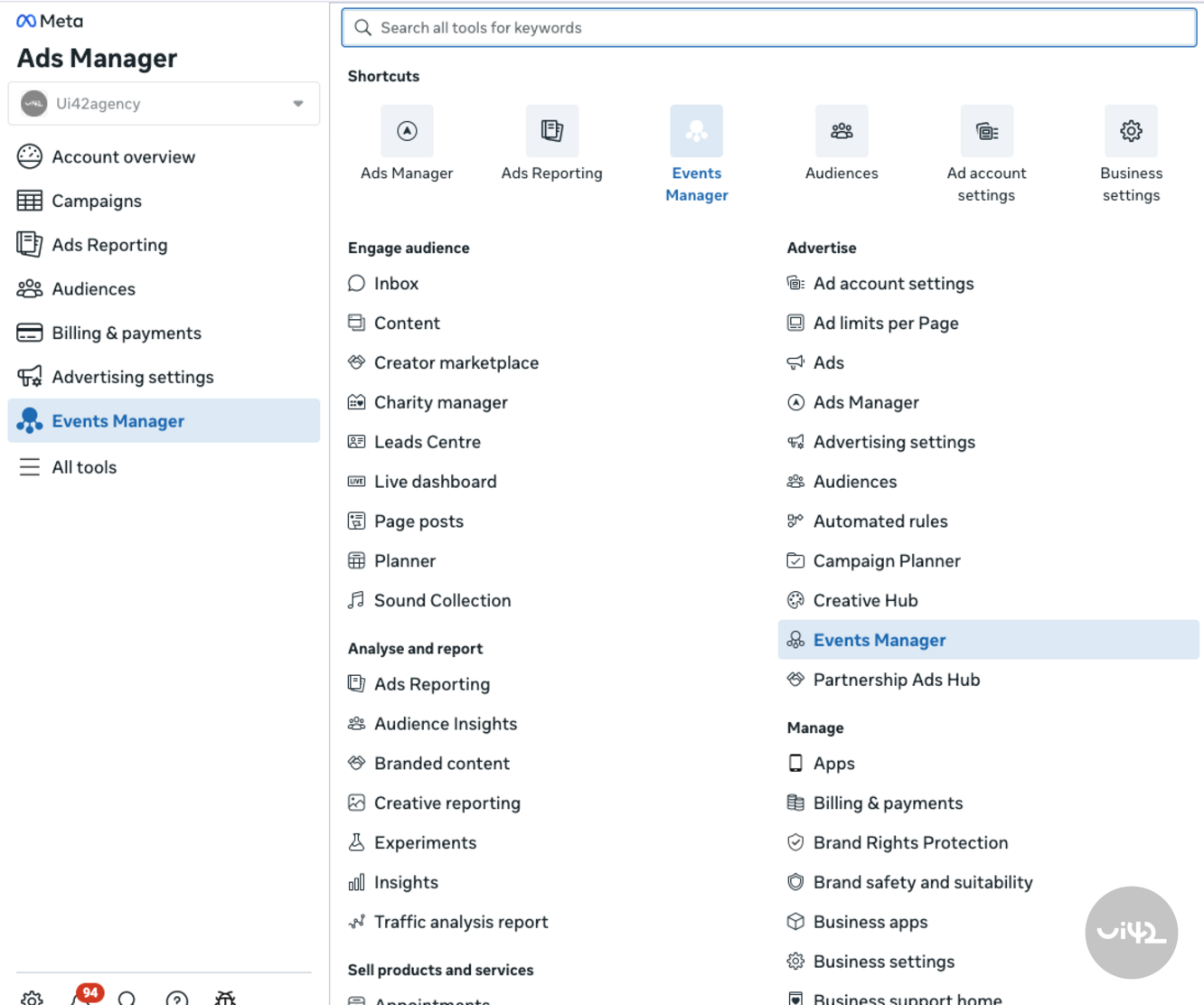Open All tools in the sidebar
The height and width of the screenshot is (1005, 1204).
(84, 467)
